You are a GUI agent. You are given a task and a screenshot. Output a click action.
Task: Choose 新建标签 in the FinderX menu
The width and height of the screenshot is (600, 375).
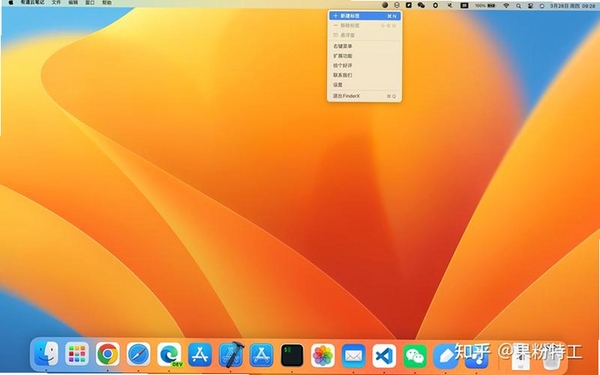[x=364, y=16]
